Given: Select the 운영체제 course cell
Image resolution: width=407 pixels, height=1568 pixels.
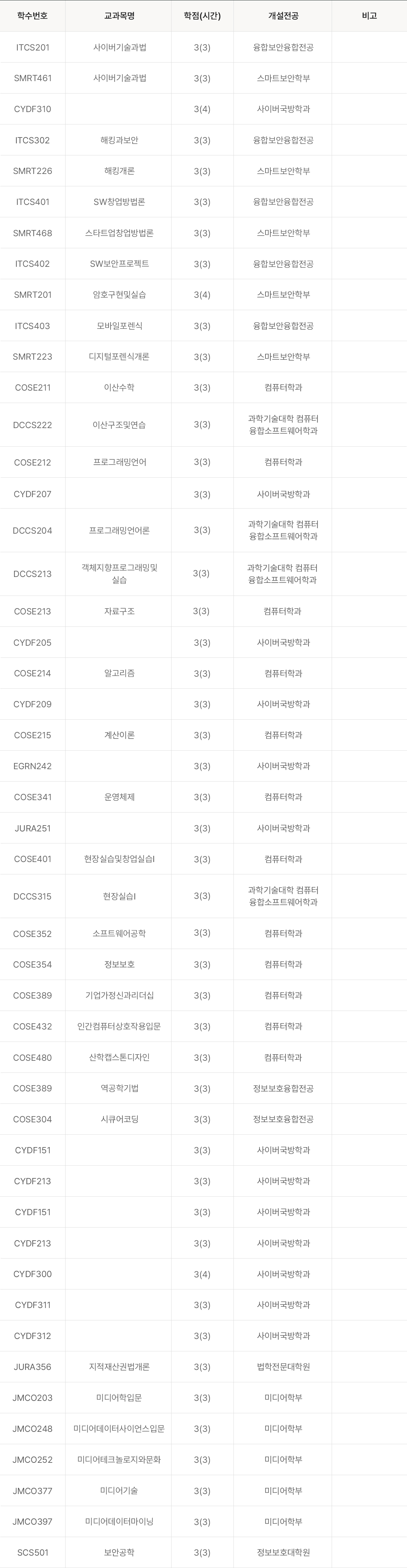Looking at the screenshot, I should 119,797.
